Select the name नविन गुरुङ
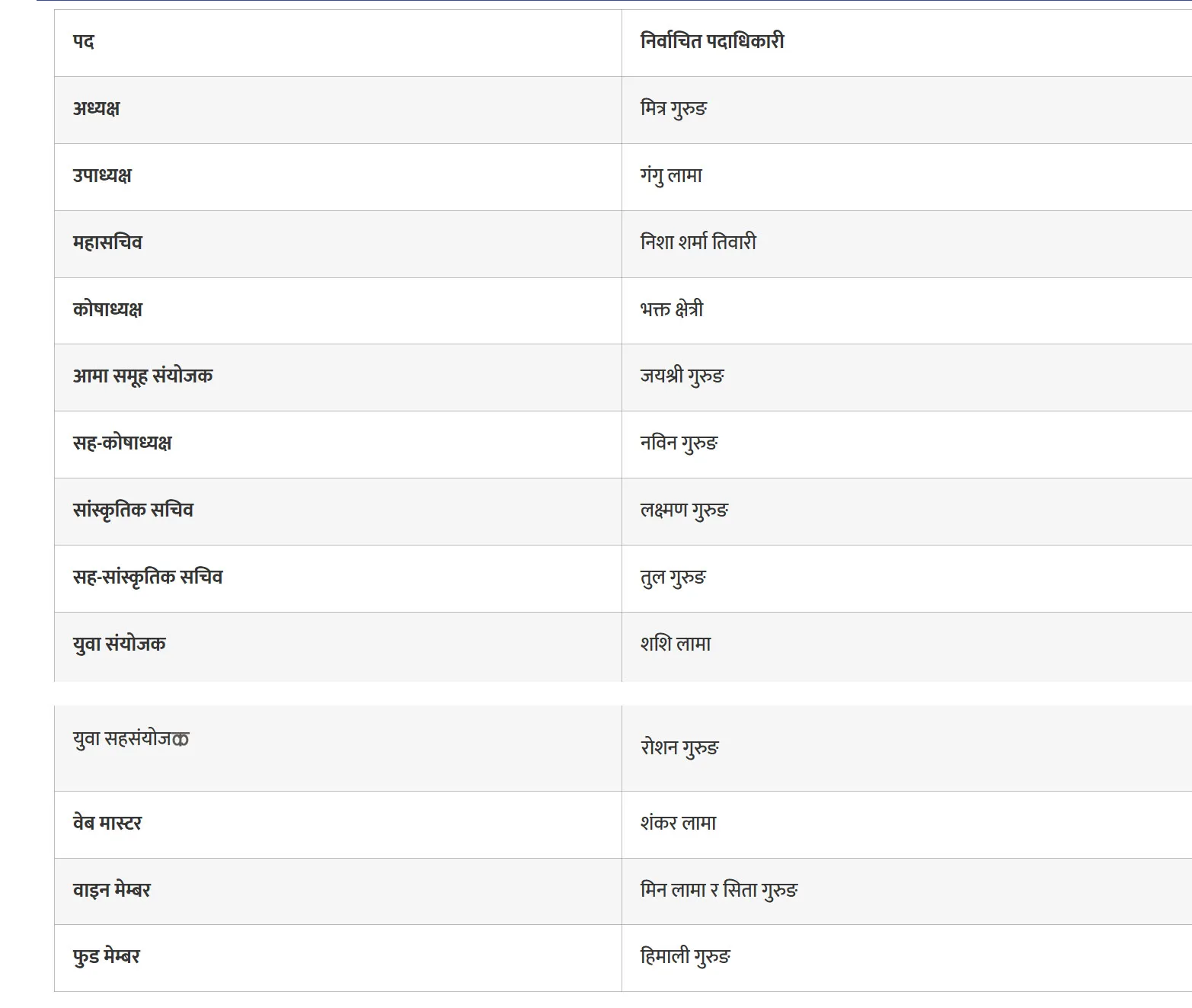Screen dimensions: 1192x1008 (679, 443)
